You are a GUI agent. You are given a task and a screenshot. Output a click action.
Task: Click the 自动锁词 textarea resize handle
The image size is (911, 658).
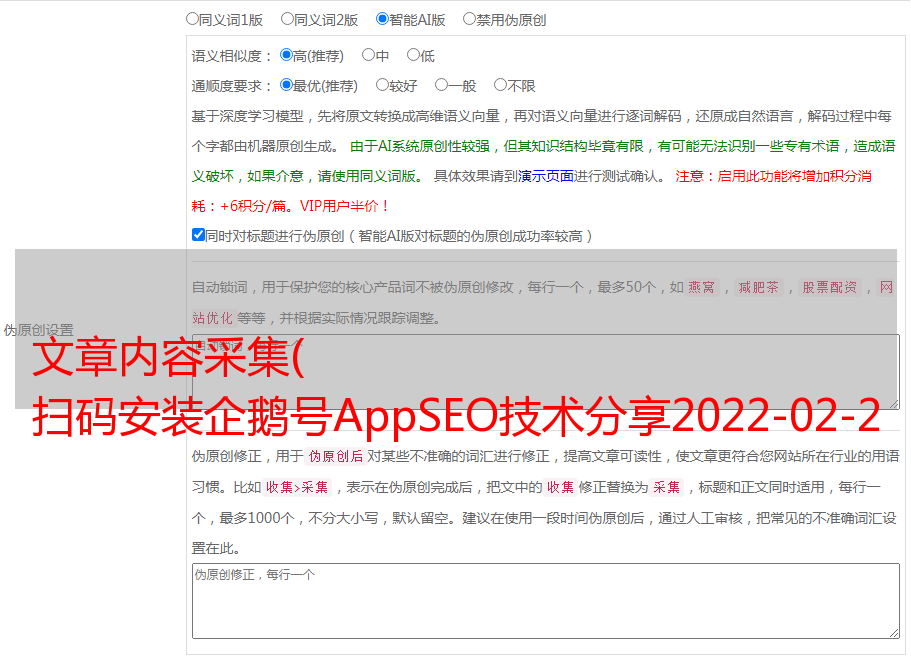(893, 402)
